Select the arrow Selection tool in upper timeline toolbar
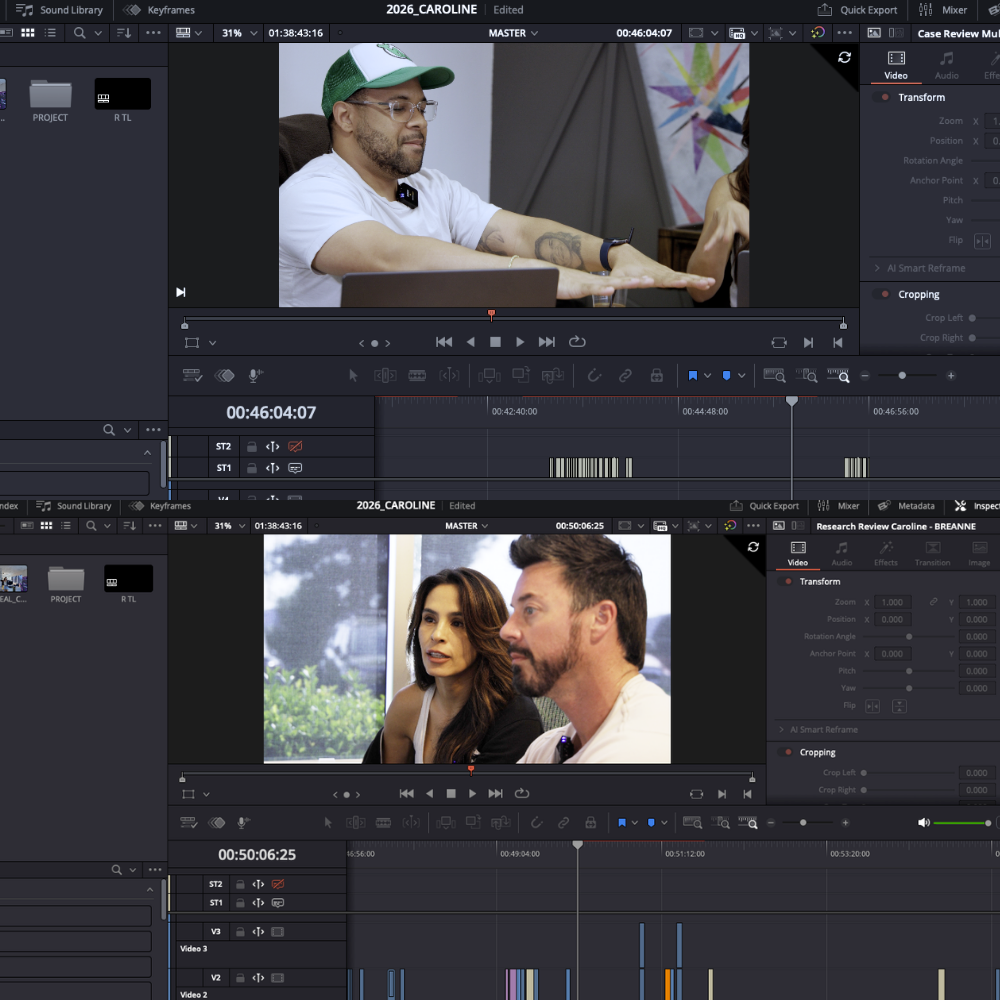The height and width of the screenshot is (1000, 1000). [353, 376]
